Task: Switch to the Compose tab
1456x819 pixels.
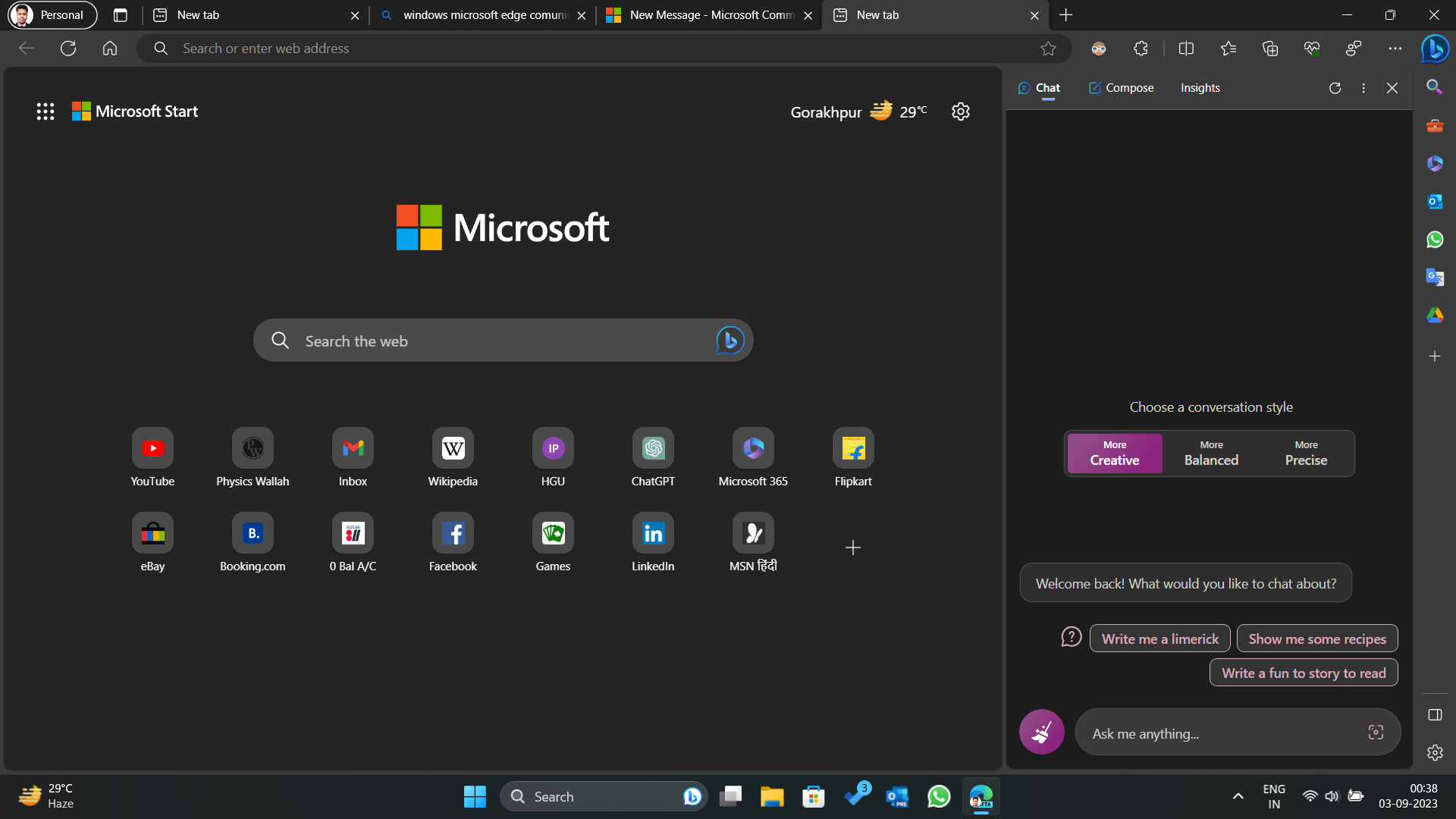Action: (x=1121, y=88)
